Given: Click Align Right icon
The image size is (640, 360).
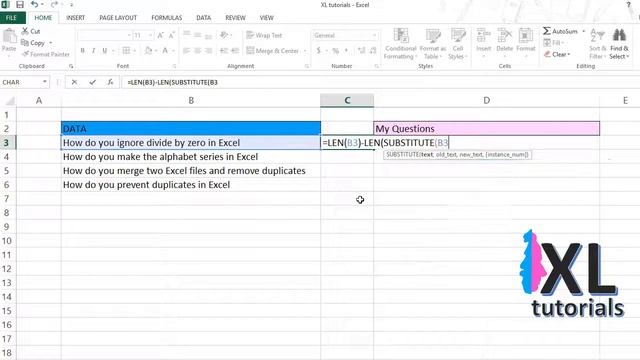Looking at the screenshot, I should pos(209,51).
